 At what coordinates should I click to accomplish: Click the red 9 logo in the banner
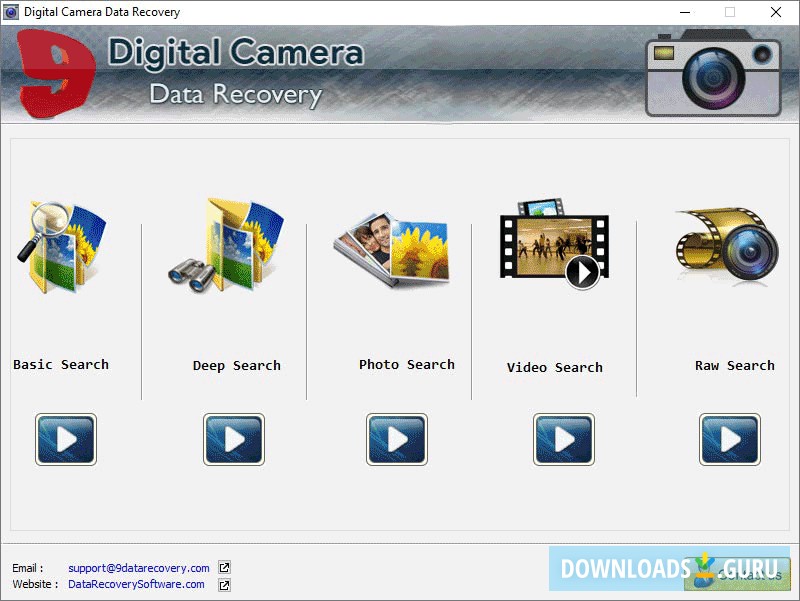(56, 73)
